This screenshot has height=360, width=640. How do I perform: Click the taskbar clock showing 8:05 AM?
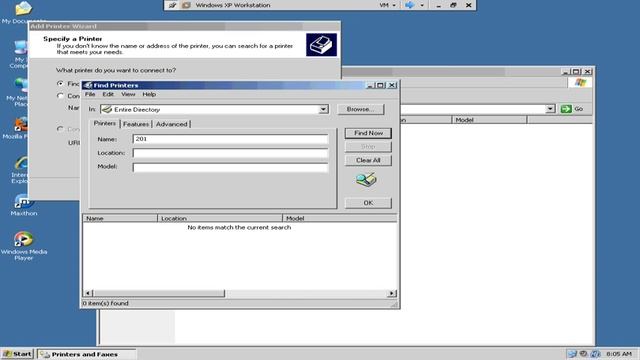pos(619,354)
